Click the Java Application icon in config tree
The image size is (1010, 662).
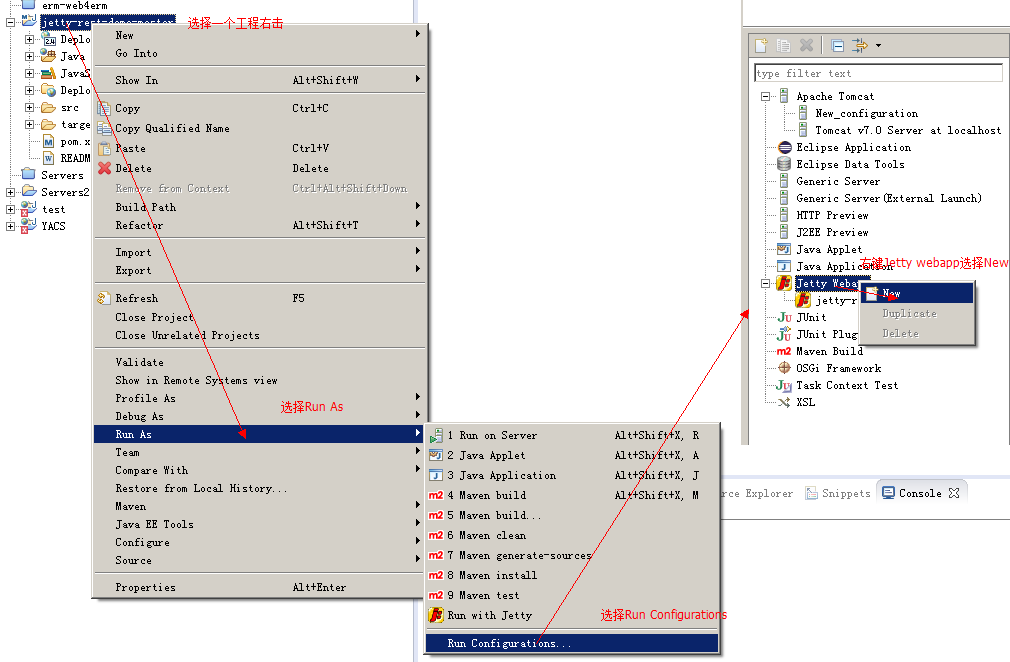784,266
